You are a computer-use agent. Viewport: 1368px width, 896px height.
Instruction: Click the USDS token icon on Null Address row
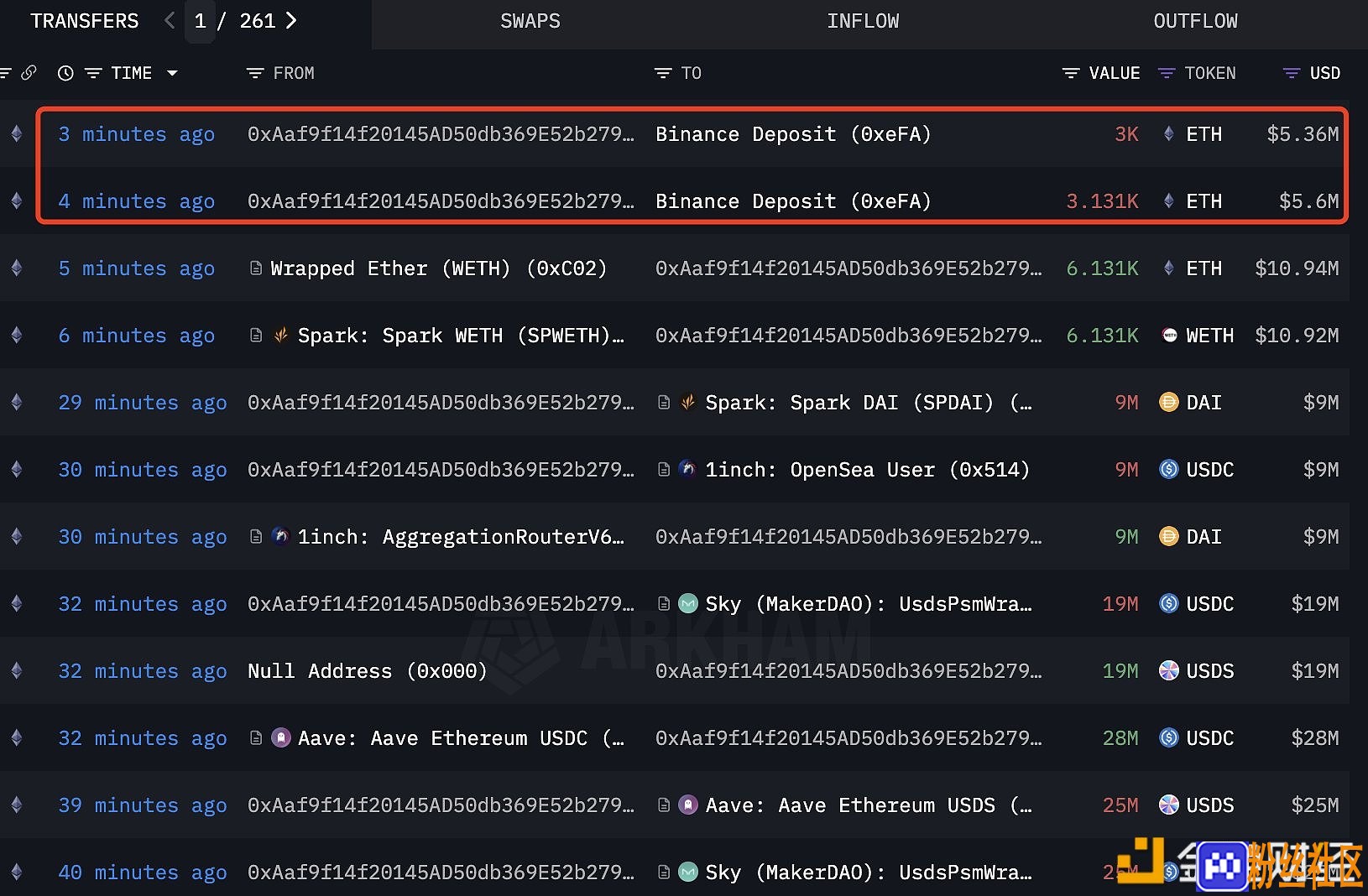pos(1169,670)
